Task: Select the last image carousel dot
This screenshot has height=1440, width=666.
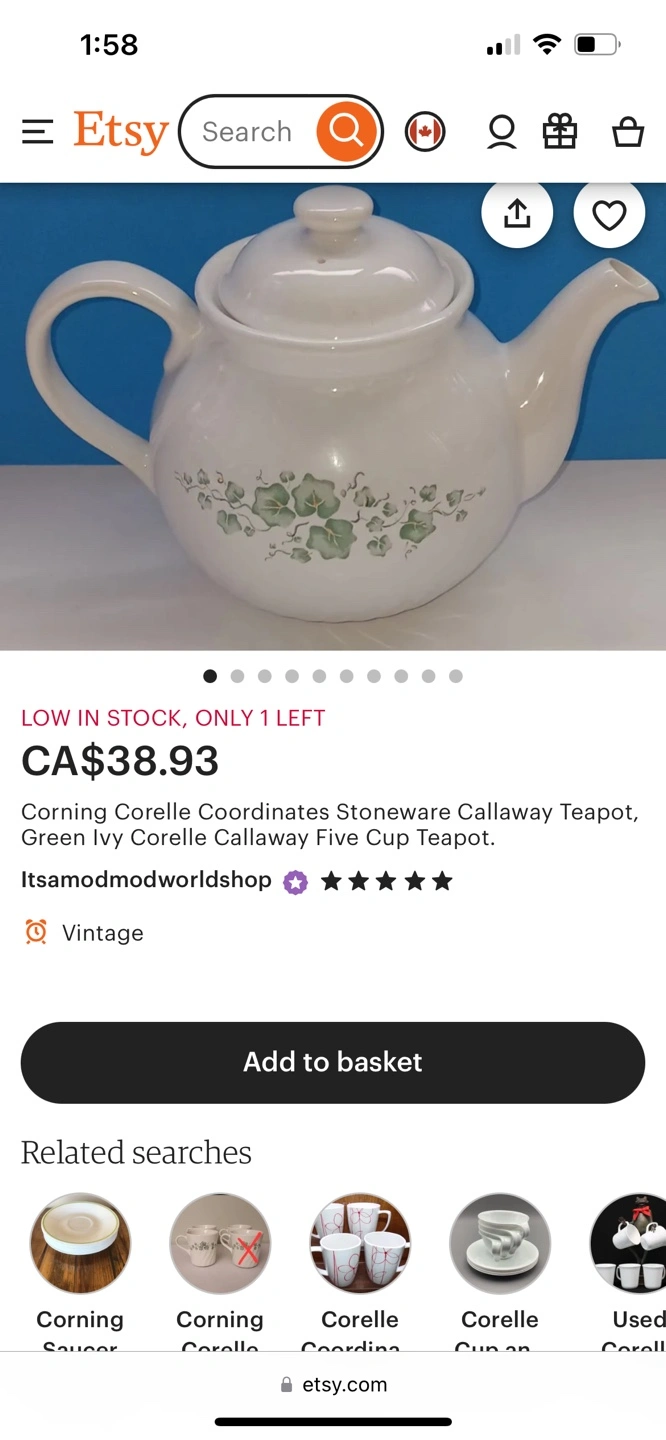Action: coord(456,676)
